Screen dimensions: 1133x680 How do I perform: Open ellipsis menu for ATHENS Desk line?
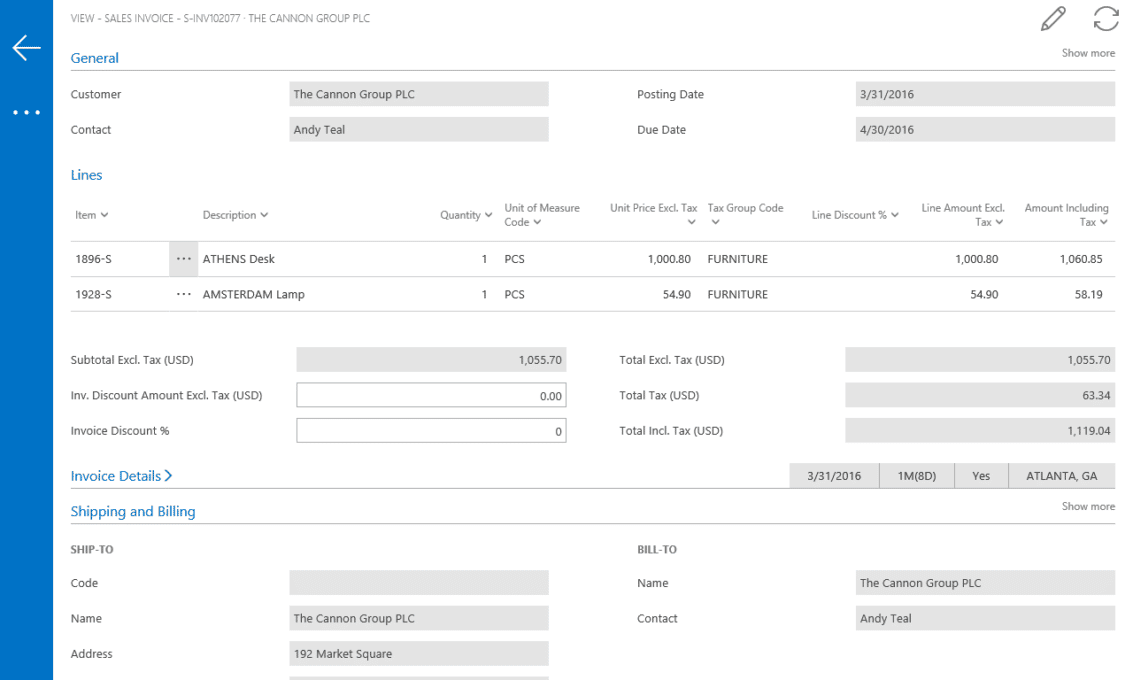(184, 259)
